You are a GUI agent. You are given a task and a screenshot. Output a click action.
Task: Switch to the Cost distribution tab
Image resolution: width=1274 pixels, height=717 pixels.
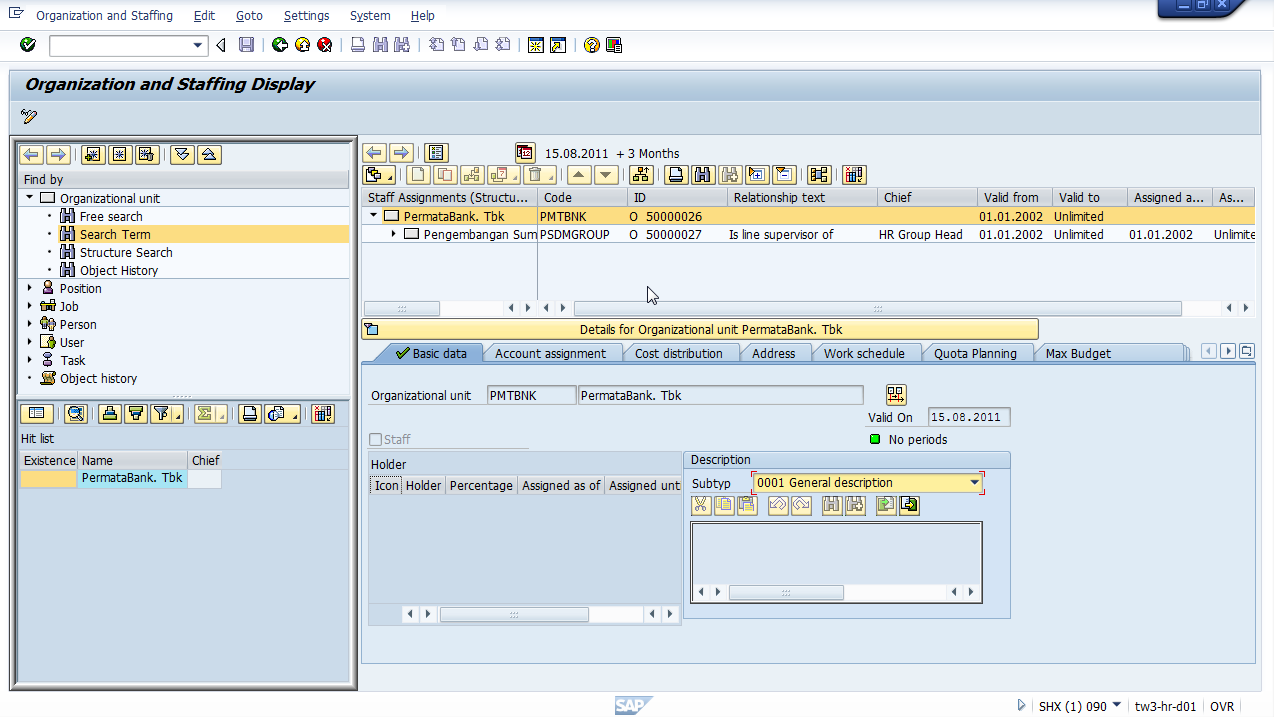[680, 352]
